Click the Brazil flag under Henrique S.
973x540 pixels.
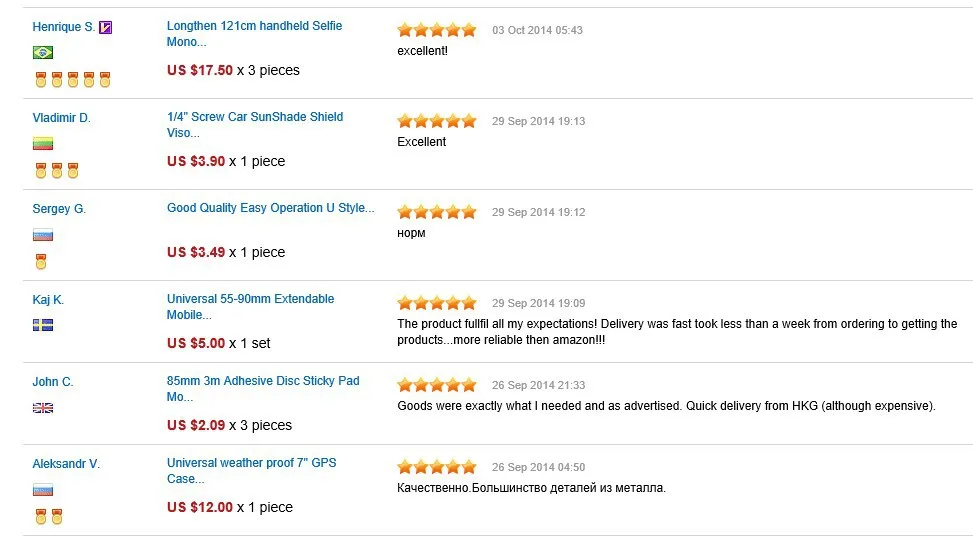43,53
